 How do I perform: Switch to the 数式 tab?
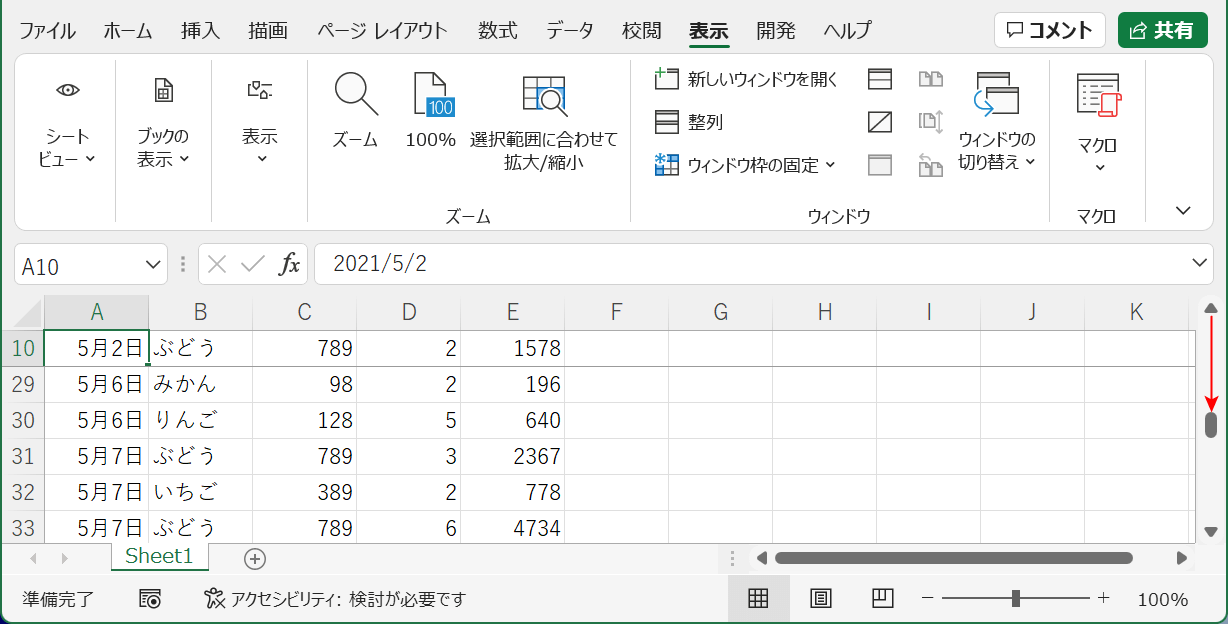click(497, 30)
